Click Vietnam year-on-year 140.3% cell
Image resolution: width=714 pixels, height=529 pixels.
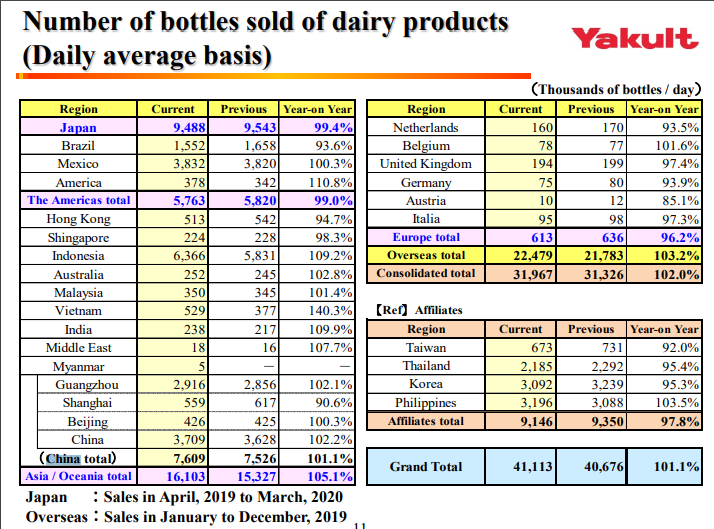[x=317, y=311]
